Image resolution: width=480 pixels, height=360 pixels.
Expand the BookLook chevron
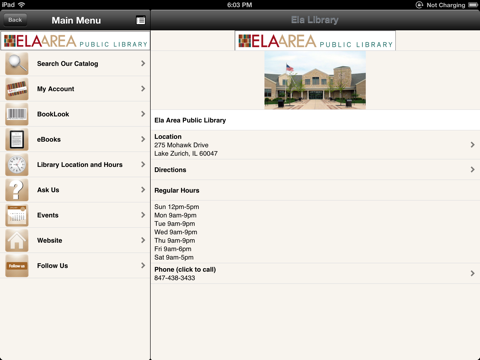point(143,114)
